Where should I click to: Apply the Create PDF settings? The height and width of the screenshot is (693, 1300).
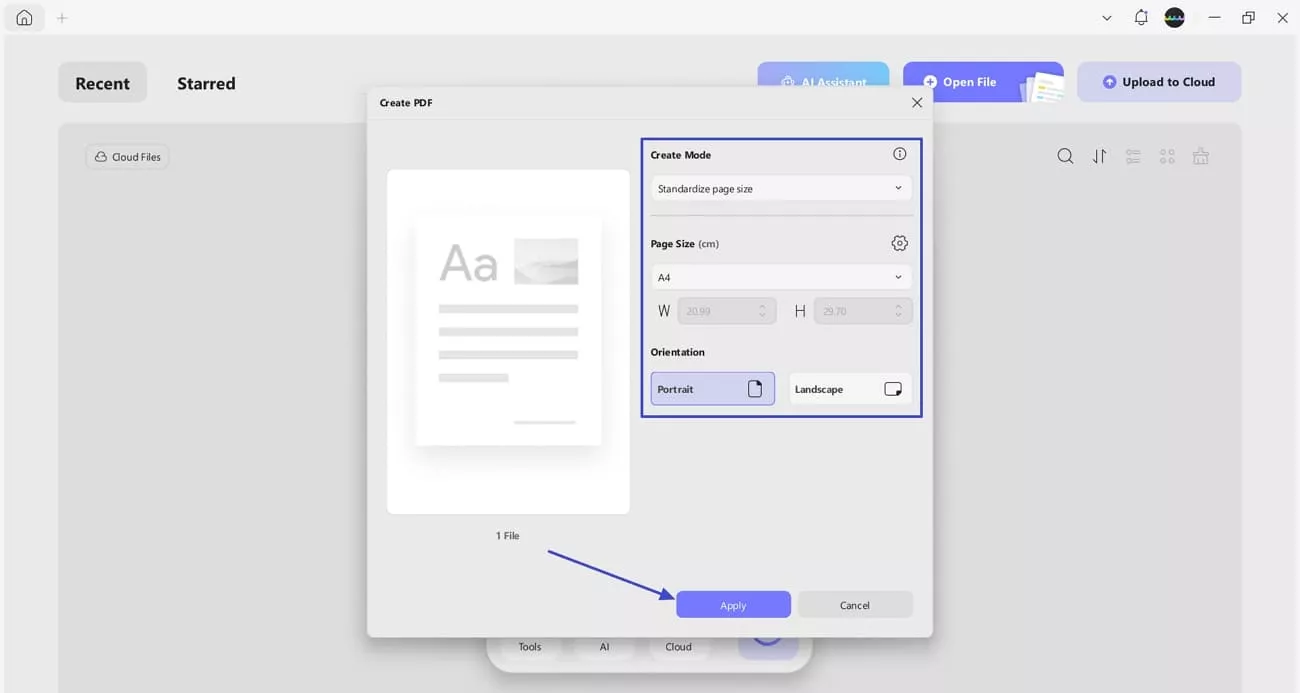[733, 604]
